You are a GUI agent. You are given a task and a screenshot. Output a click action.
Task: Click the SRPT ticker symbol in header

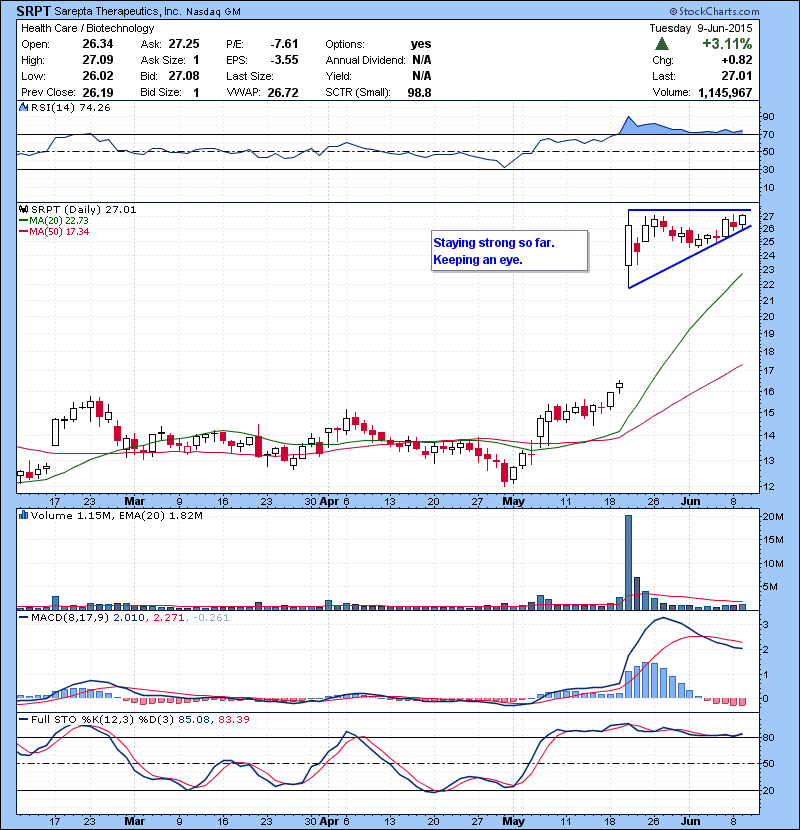[x=33, y=11]
